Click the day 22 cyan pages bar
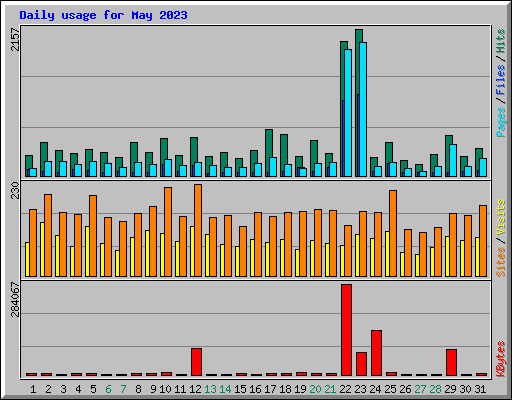The image size is (512, 400). tap(348, 113)
